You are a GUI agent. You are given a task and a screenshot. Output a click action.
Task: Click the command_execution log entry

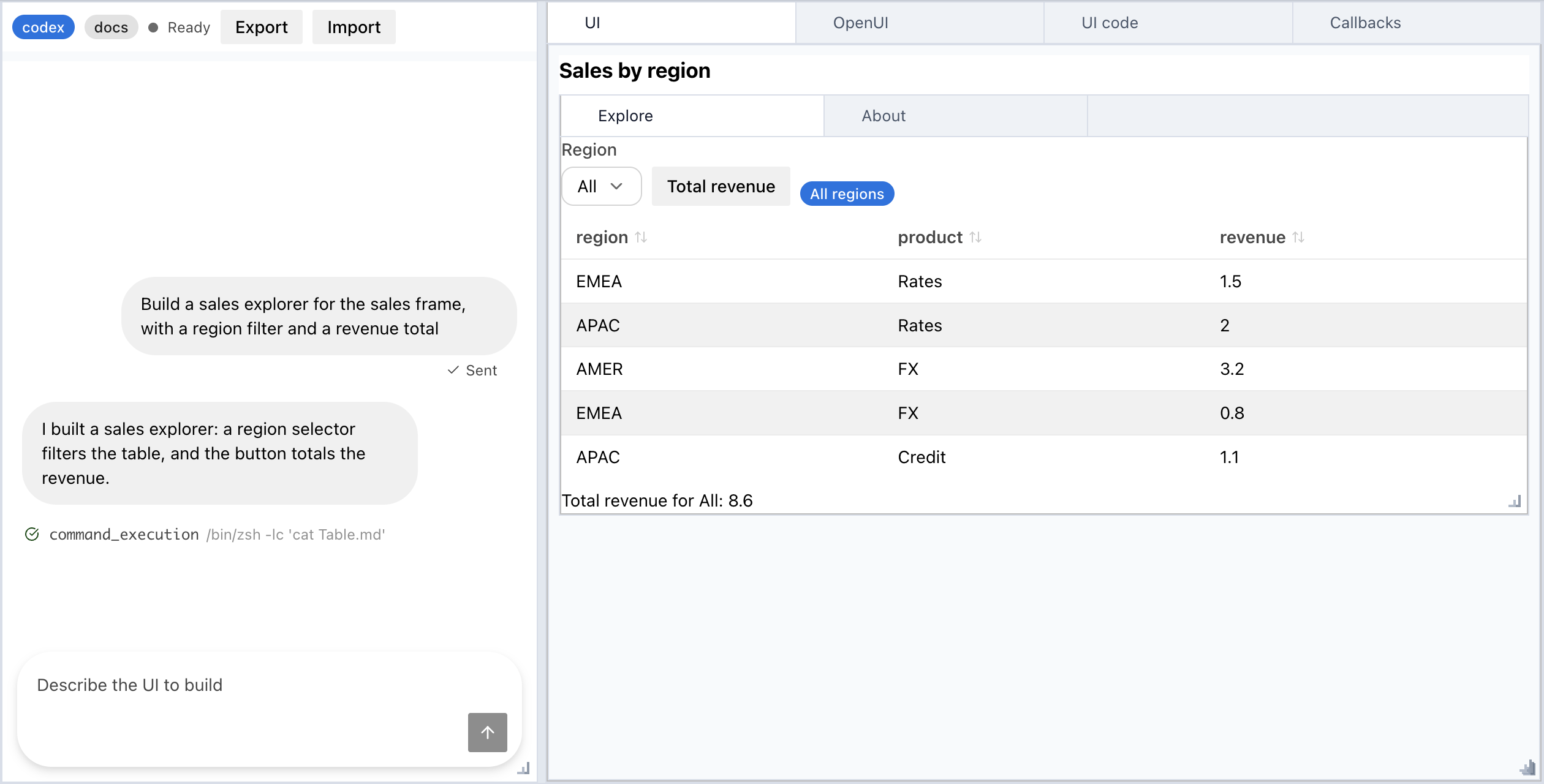205,534
